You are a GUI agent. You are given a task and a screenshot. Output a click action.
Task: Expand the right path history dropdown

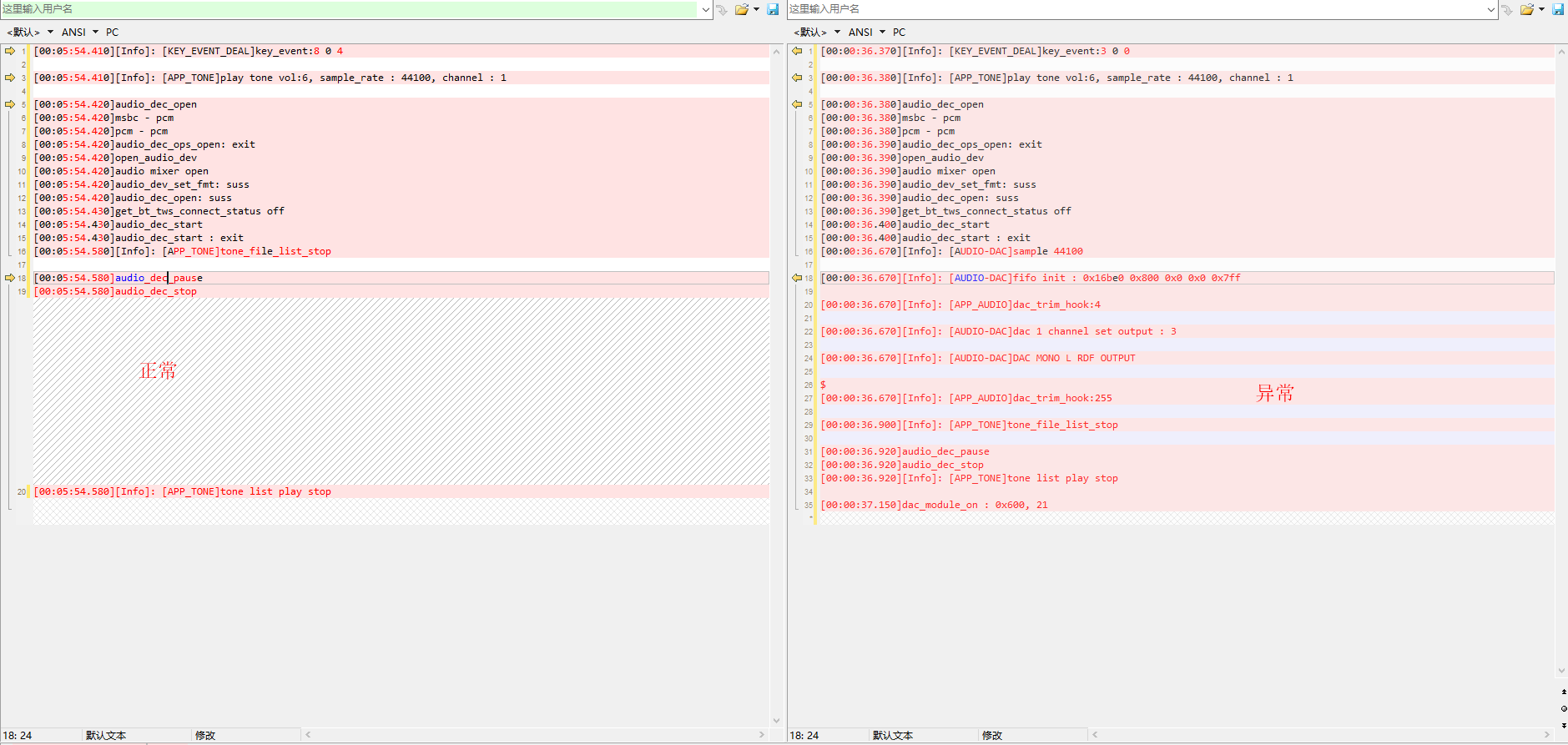click(1491, 9)
